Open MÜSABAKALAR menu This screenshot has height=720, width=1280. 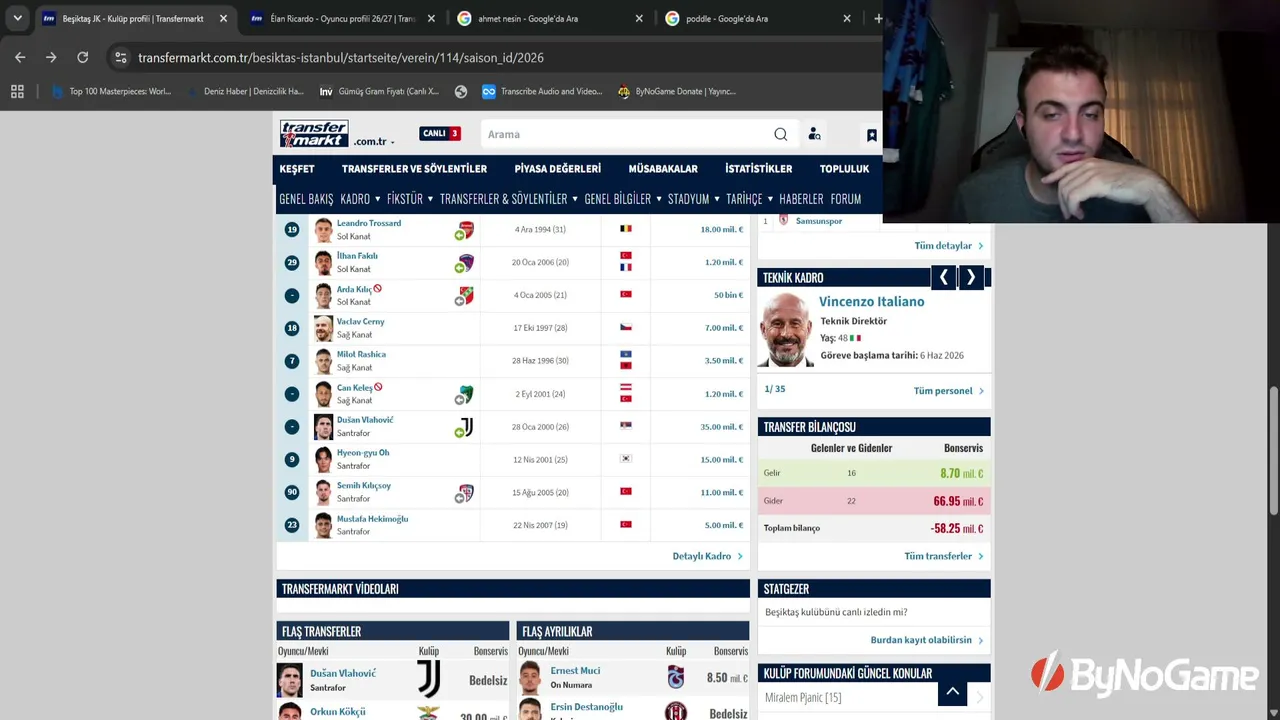(663, 169)
